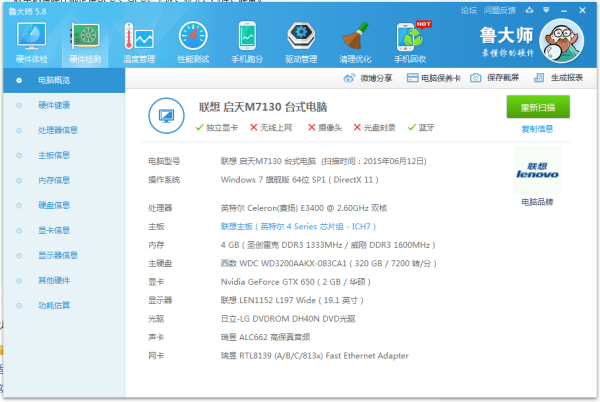Click the WDC WD3200AAKX hard disk text
This screenshot has height=402, width=600.
point(328,264)
